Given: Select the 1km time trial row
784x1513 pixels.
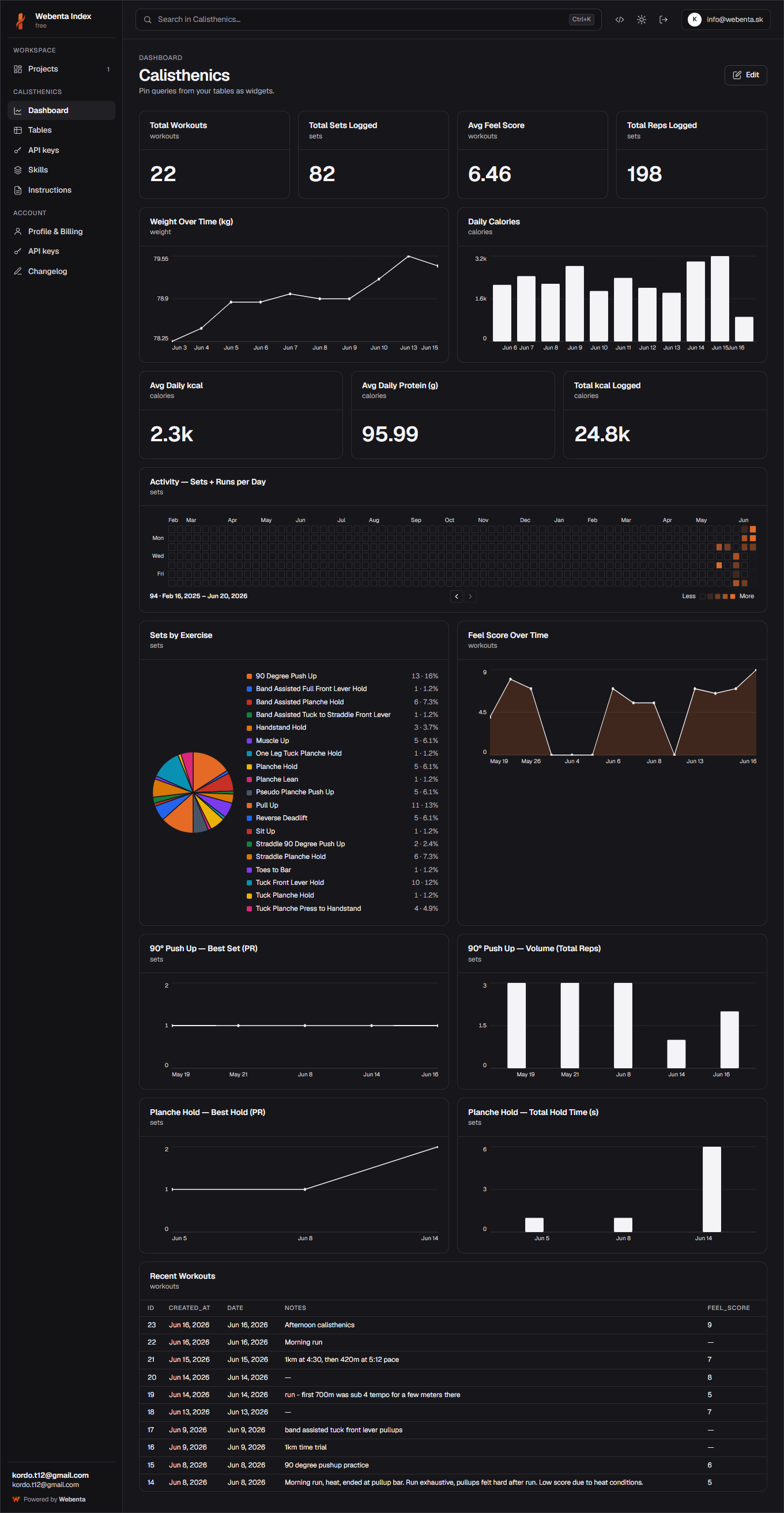Looking at the screenshot, I should (453, 1447).
